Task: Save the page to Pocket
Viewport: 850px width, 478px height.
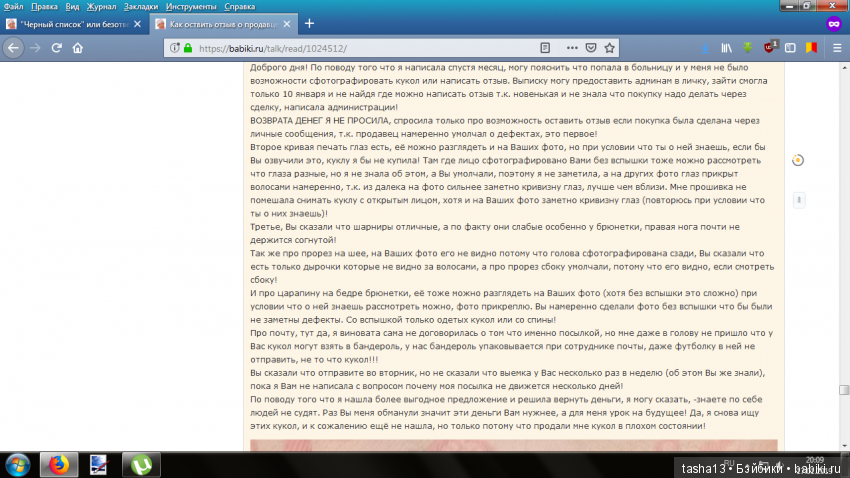Action: (x=592, y=47)
